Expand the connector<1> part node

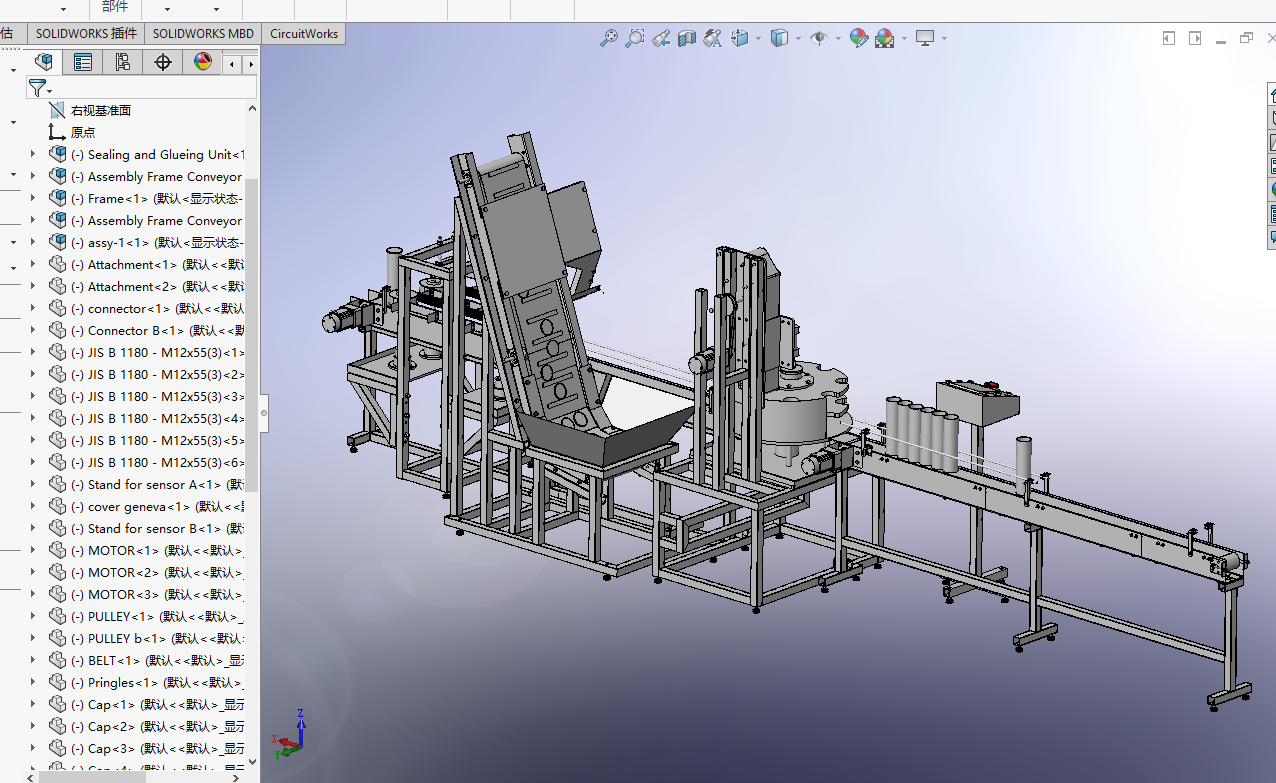[33, 308]
